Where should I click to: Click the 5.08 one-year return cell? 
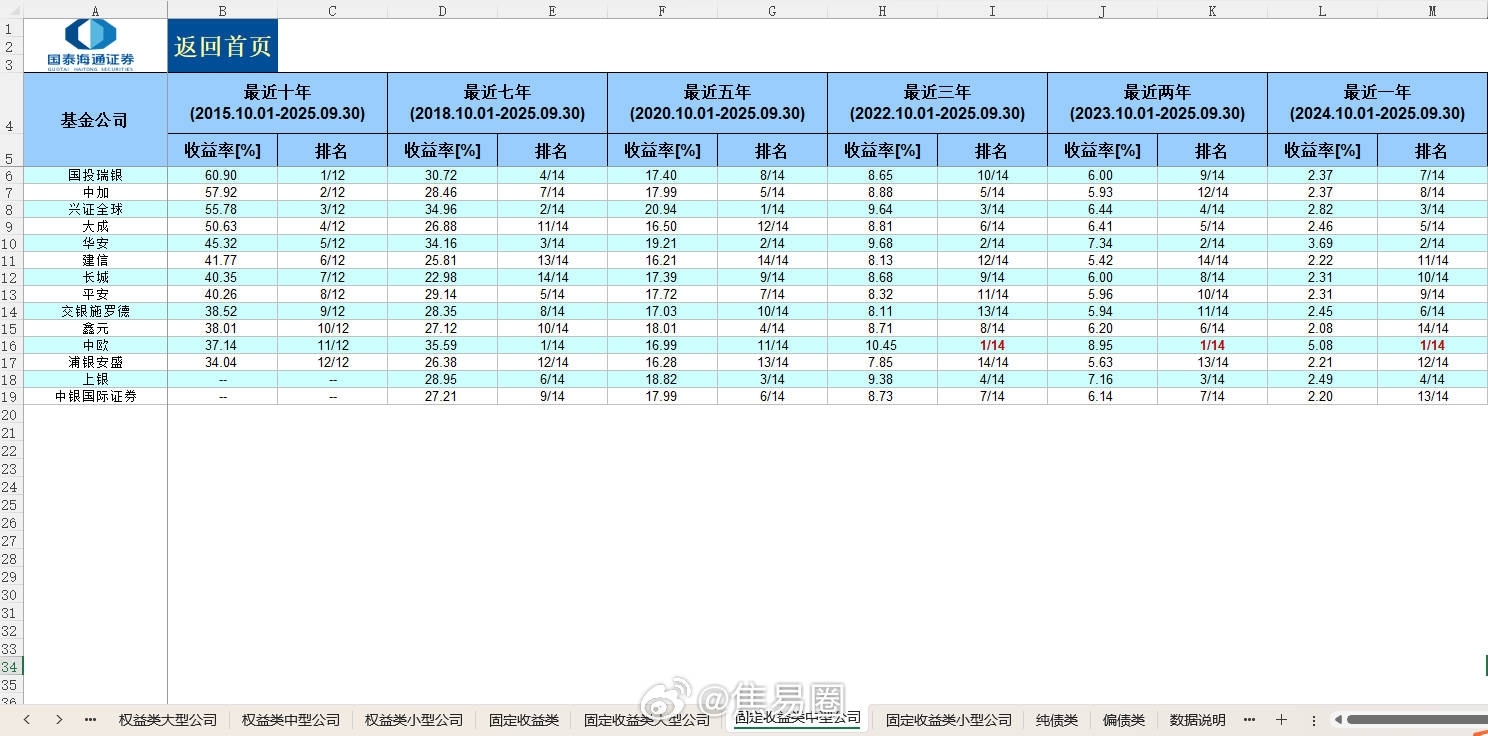click(x=1322, y=345)
